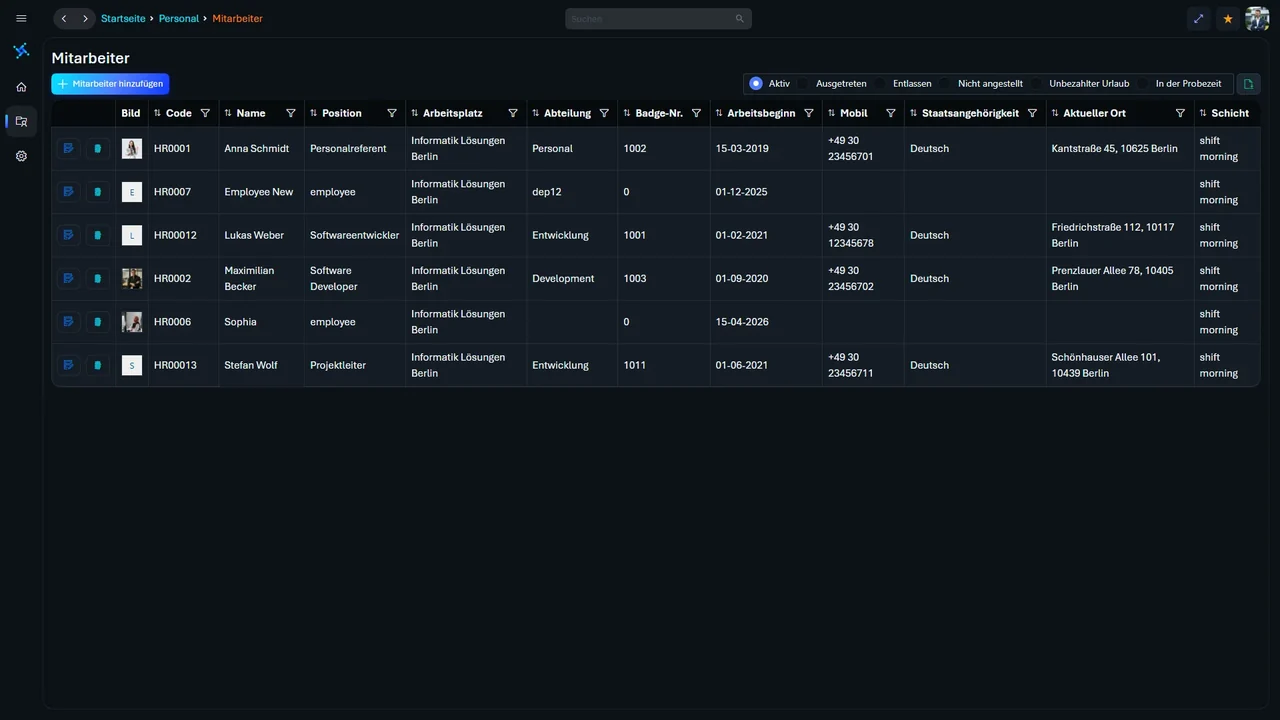This screenshot has width=1280, height=720.
Task: Select the Unbezahlter Urlaub status filter
Action: pos(1082,84)
